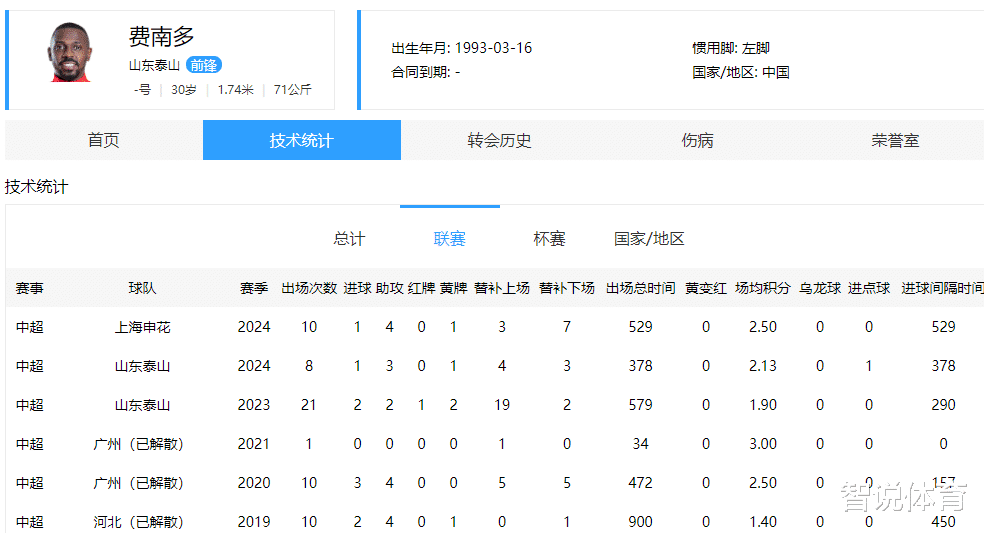Viewport: 984px width, 533px height.
Task: Click the 合同到期 field
Action: pyautogui.click(x=425, y=72)
